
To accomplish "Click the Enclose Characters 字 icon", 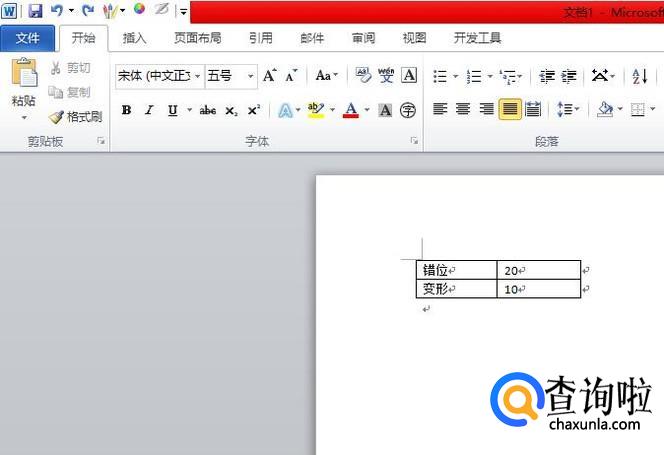I will pos(408,110).
